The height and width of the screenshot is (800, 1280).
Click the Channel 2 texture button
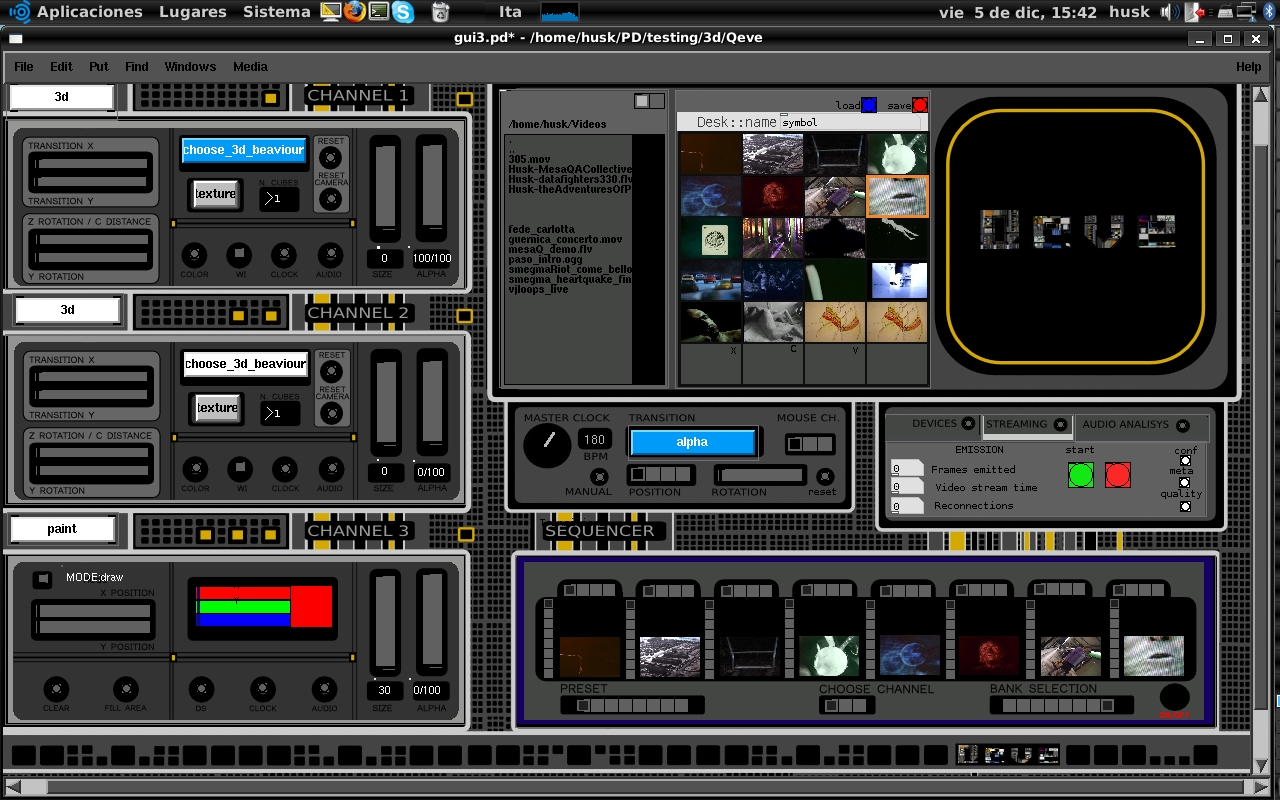coord(217,408)
